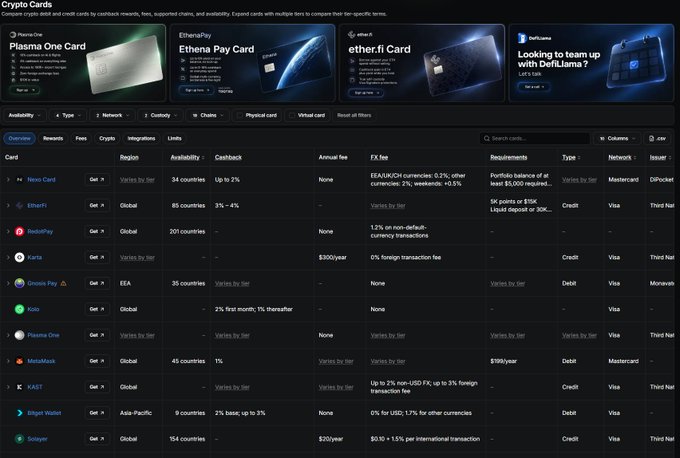Image resolution: width=680 pixels, height=458 pixels.
Task: Click Get button for Kolo
Action: tap(97, 309)
